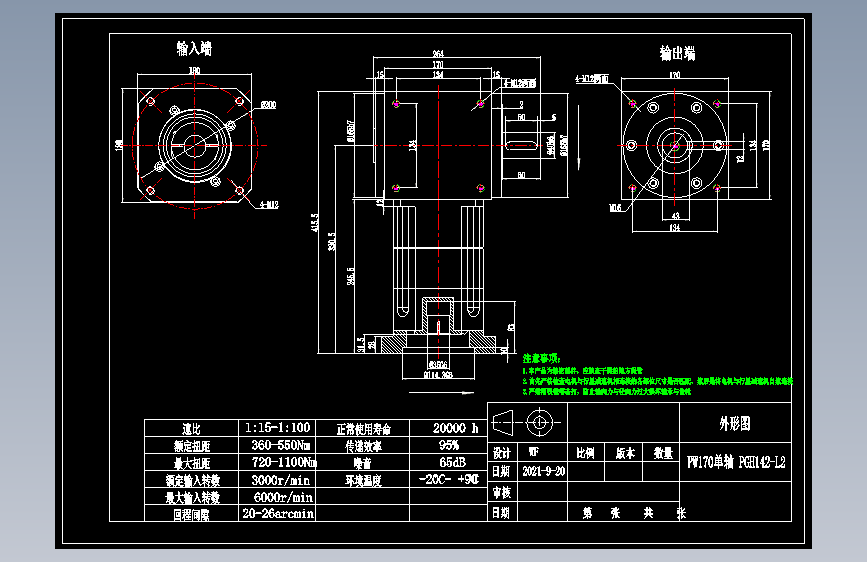Screen dimensions: 867x562
Task: Select the PW170单轴 PGH142-L2 model text
Action: (x=736, y=462)
